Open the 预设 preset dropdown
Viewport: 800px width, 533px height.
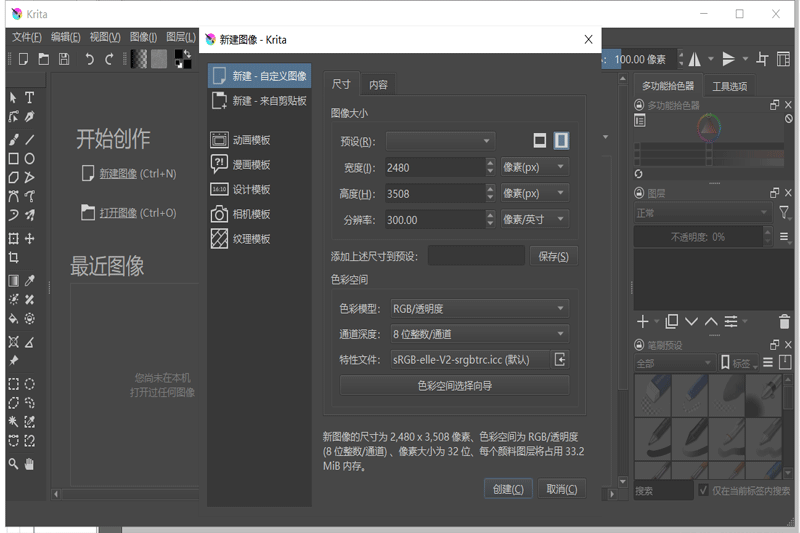click(x=440, y=141)
